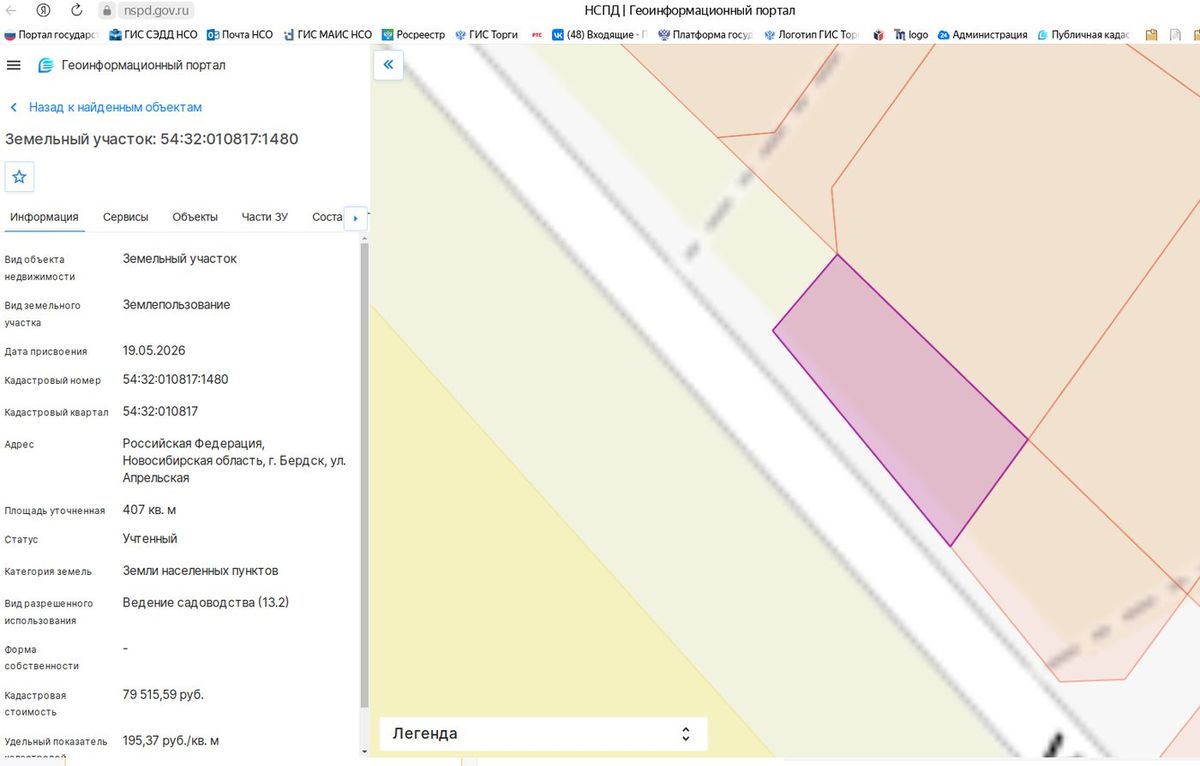
Task: Switch to the Сервисы tab
Action: [x=126, y=217]
